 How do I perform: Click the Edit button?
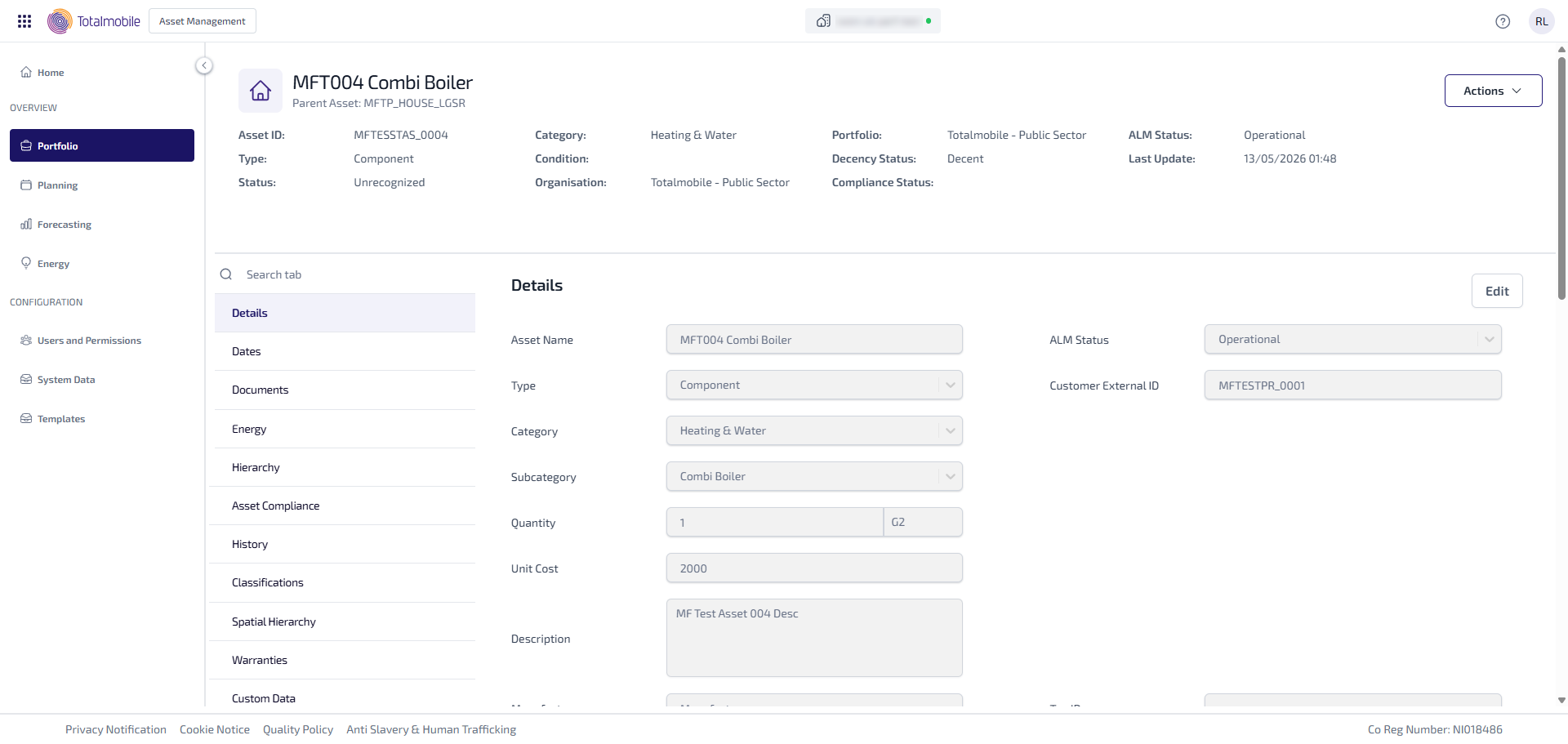pos(1497,291)
